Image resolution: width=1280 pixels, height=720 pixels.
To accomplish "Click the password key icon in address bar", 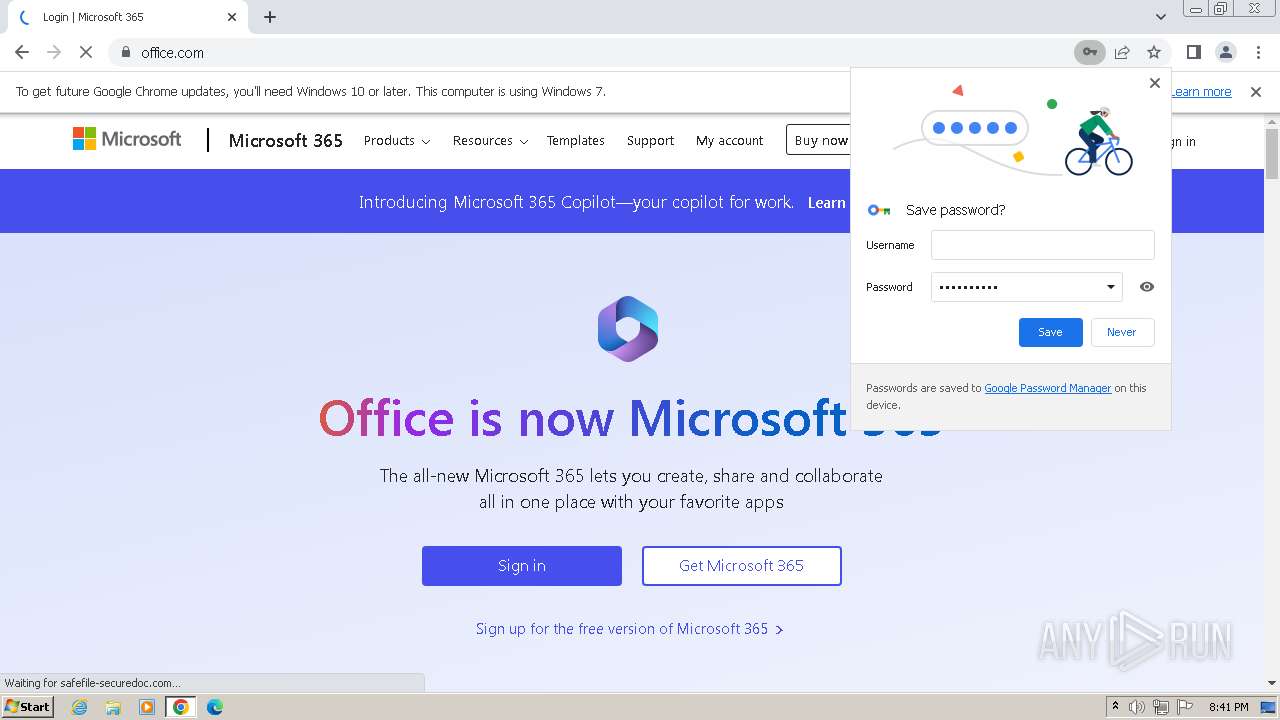I will 1090,52.
